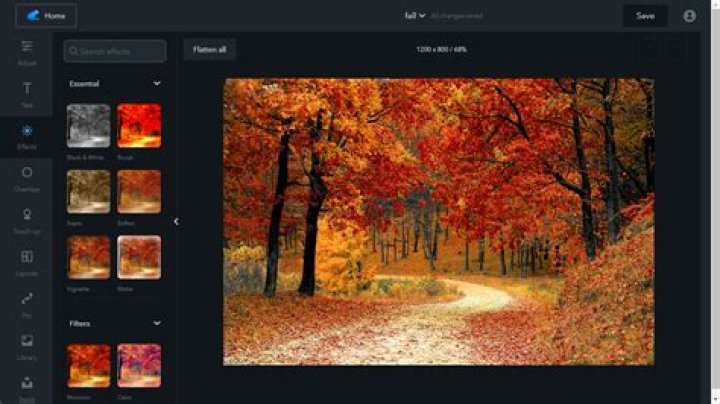The height and width of the screenshot is (404, 720).
Task: Open the Adjust panel in sidebar
Action: tap(26, 51)
